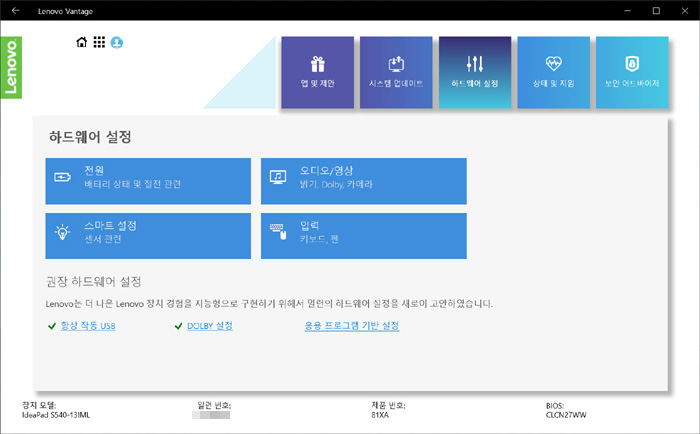The width and height of the screenshot is (700, 434).
Task: Click the shield lock icon
Action: 632,64
